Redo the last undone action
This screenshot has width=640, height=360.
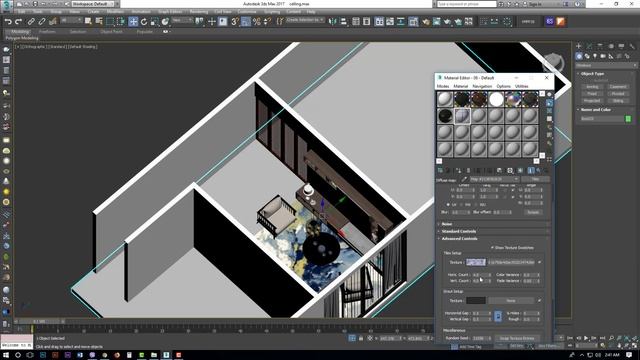(x=18, y=22)
